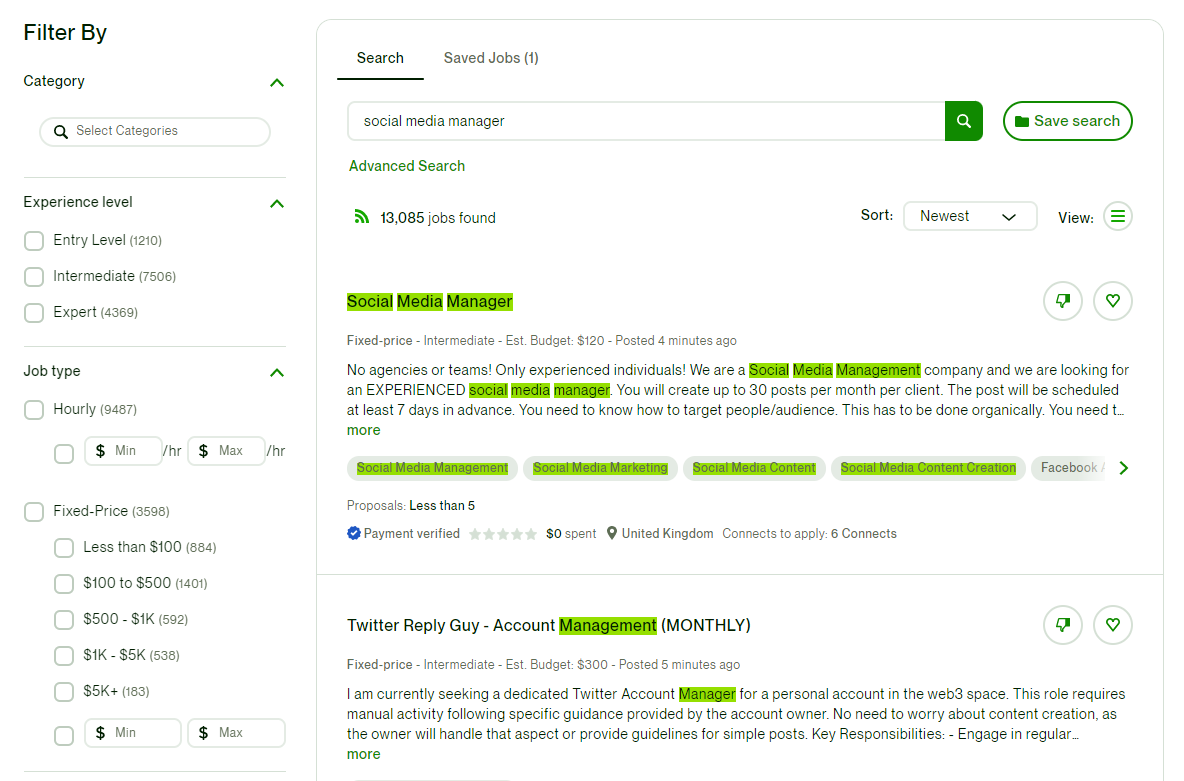This screenshot has width=1184, height=781.
Task: Click the RSS feed icon near jobs found
Action: (362, 216)
